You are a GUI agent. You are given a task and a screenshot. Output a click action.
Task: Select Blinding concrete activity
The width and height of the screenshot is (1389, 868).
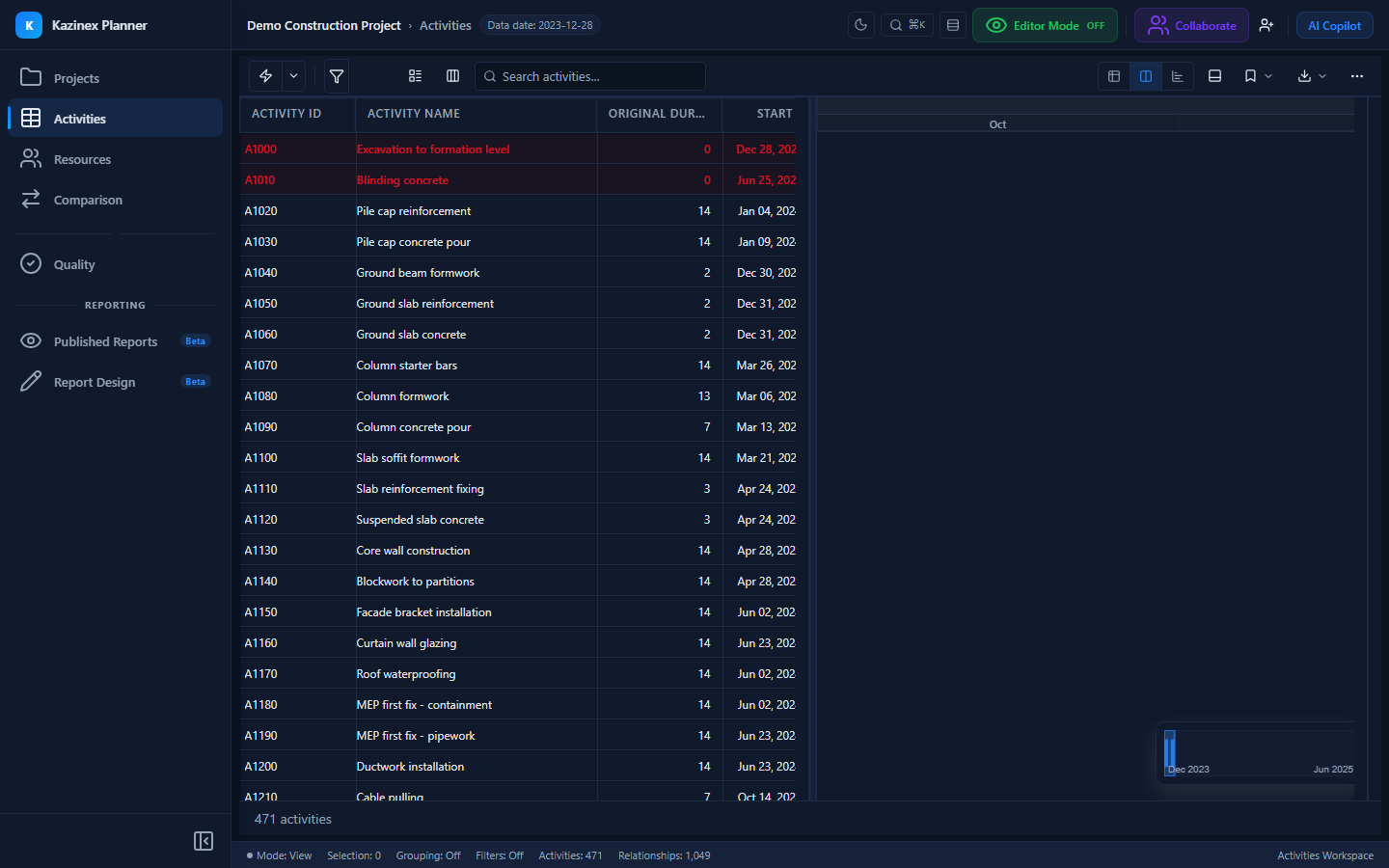402,180
